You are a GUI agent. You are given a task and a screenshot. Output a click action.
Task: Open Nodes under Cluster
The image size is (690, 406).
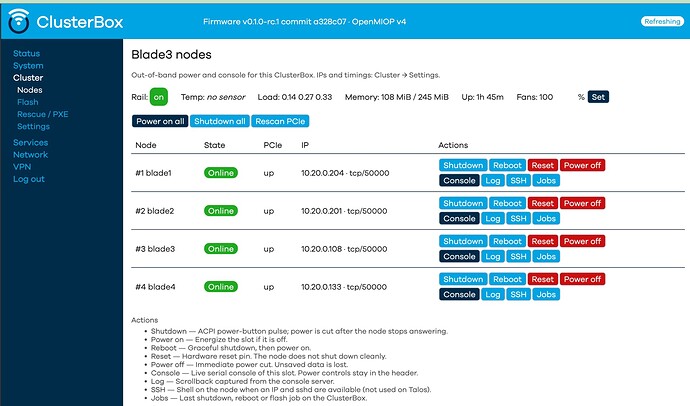30,90
